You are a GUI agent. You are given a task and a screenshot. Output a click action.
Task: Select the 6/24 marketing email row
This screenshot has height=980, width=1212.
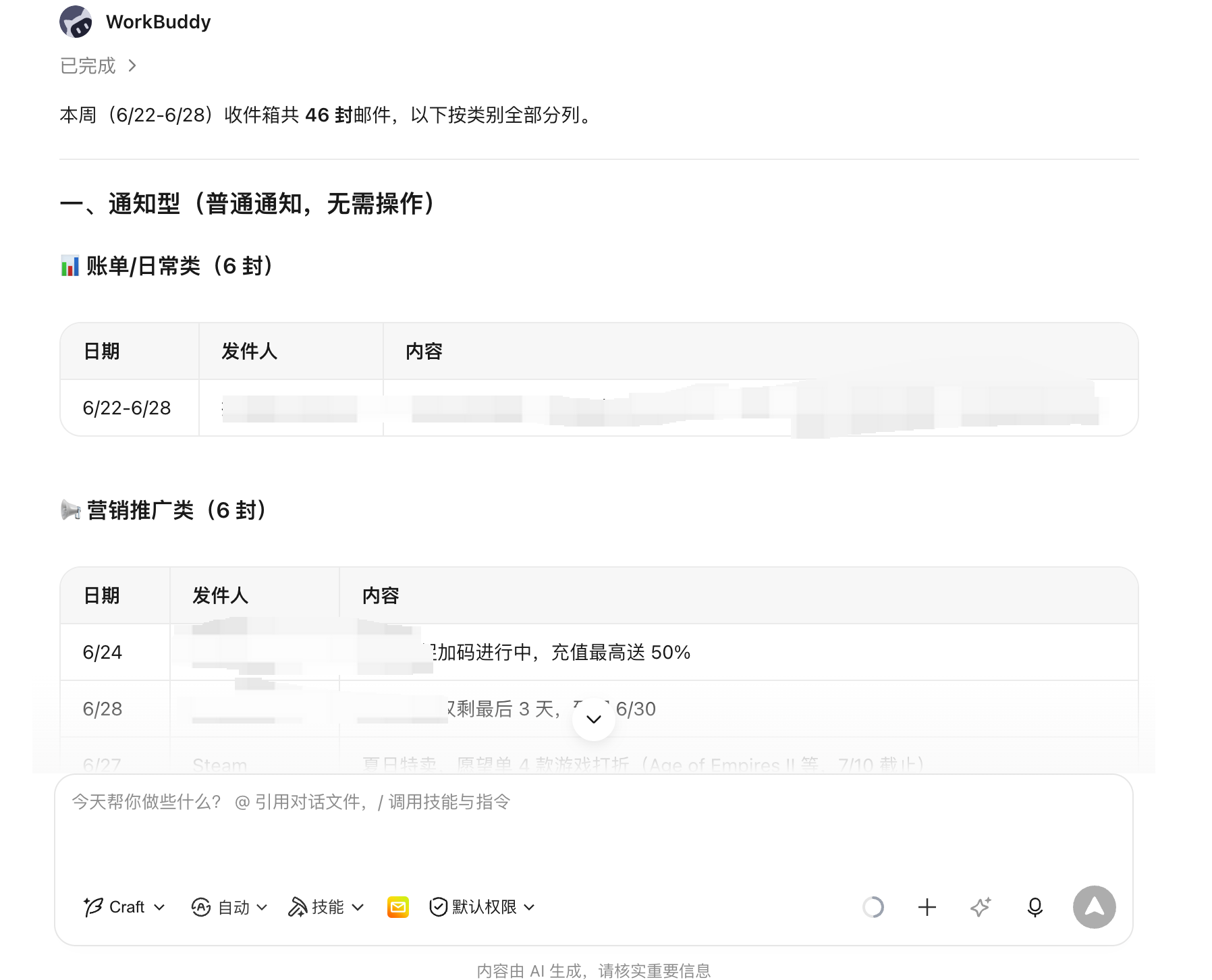pos(599,652)
